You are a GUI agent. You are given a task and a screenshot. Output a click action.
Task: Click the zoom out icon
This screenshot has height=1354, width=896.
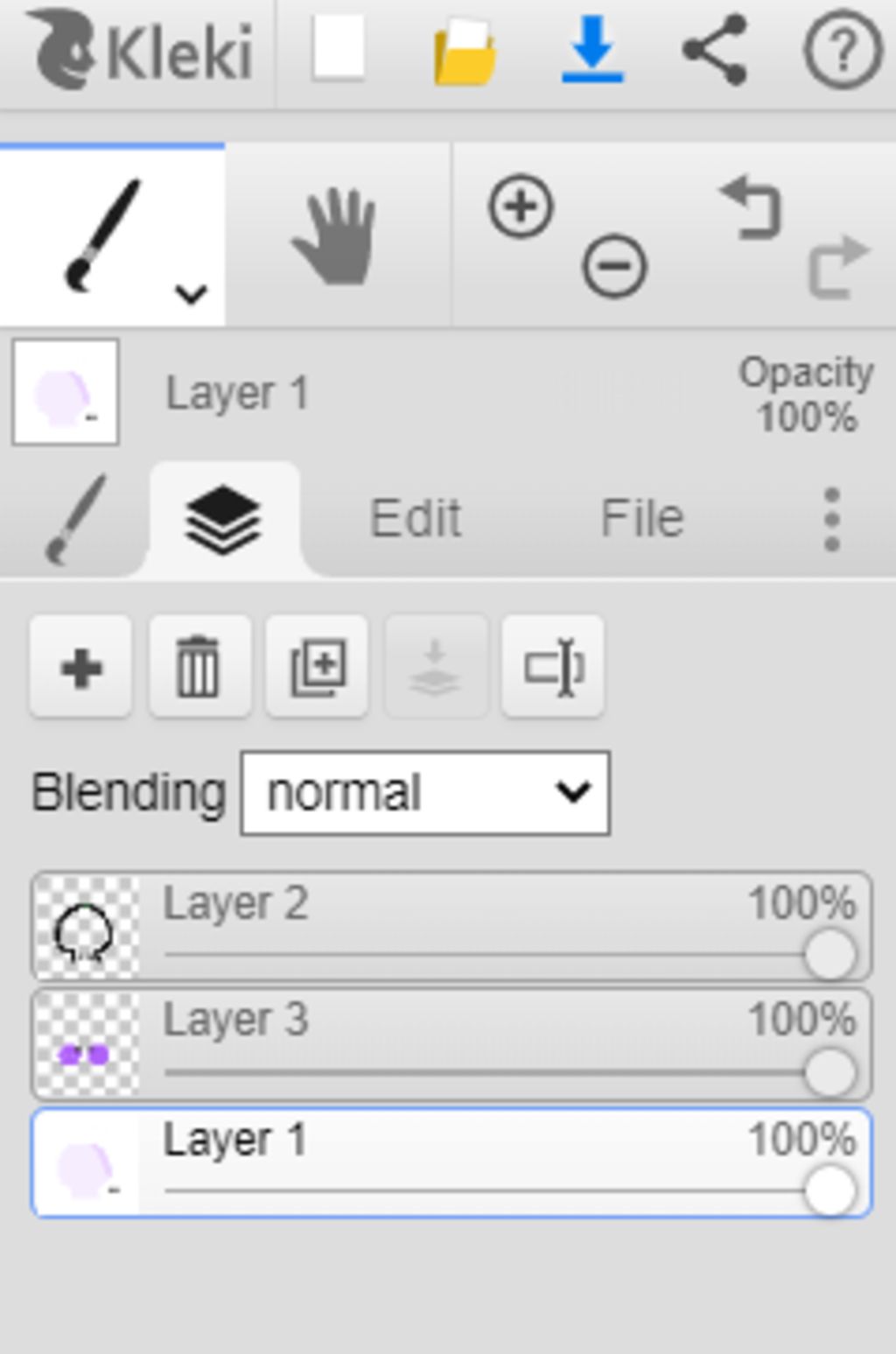pyautogui.click(x=614, y=265)
